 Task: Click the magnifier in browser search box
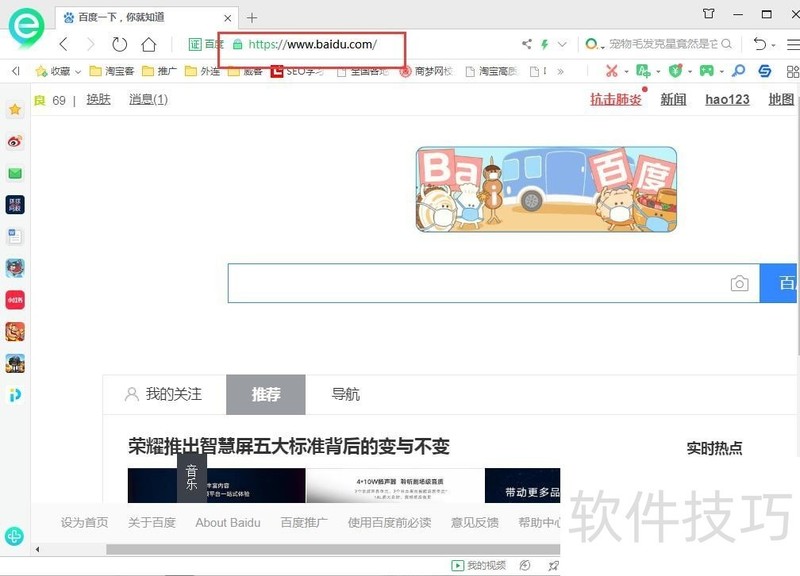tap(727, 44)
